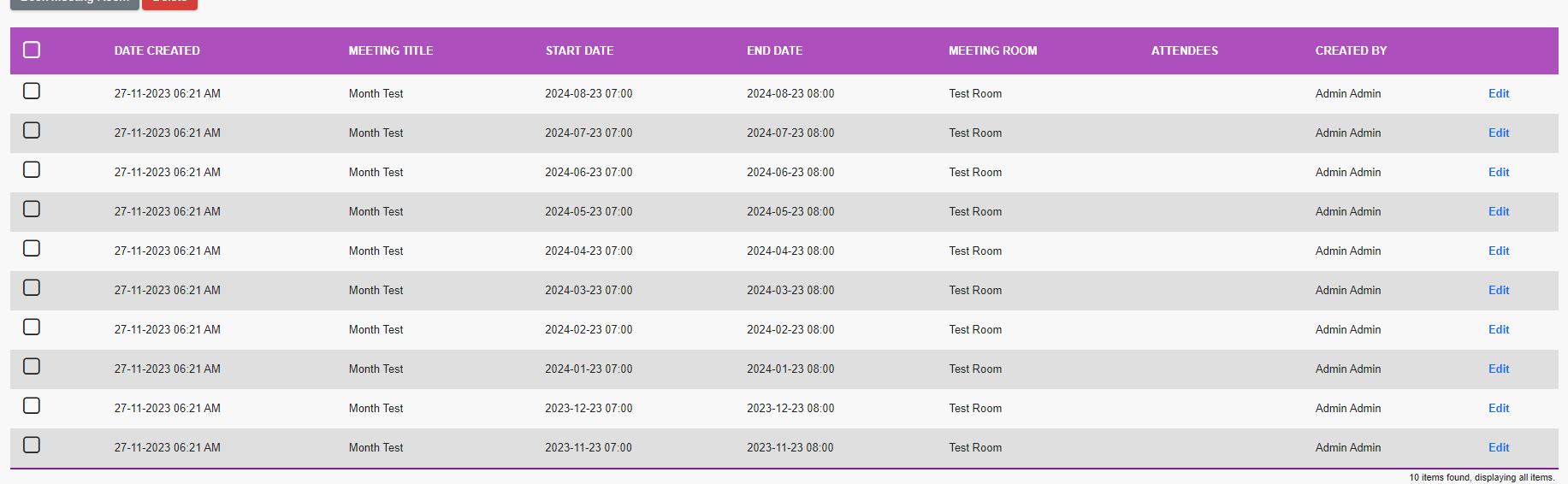Mark checkbox for 2024-03-23 meeting
The image size is (1568, 484).
tap(32, 287)
